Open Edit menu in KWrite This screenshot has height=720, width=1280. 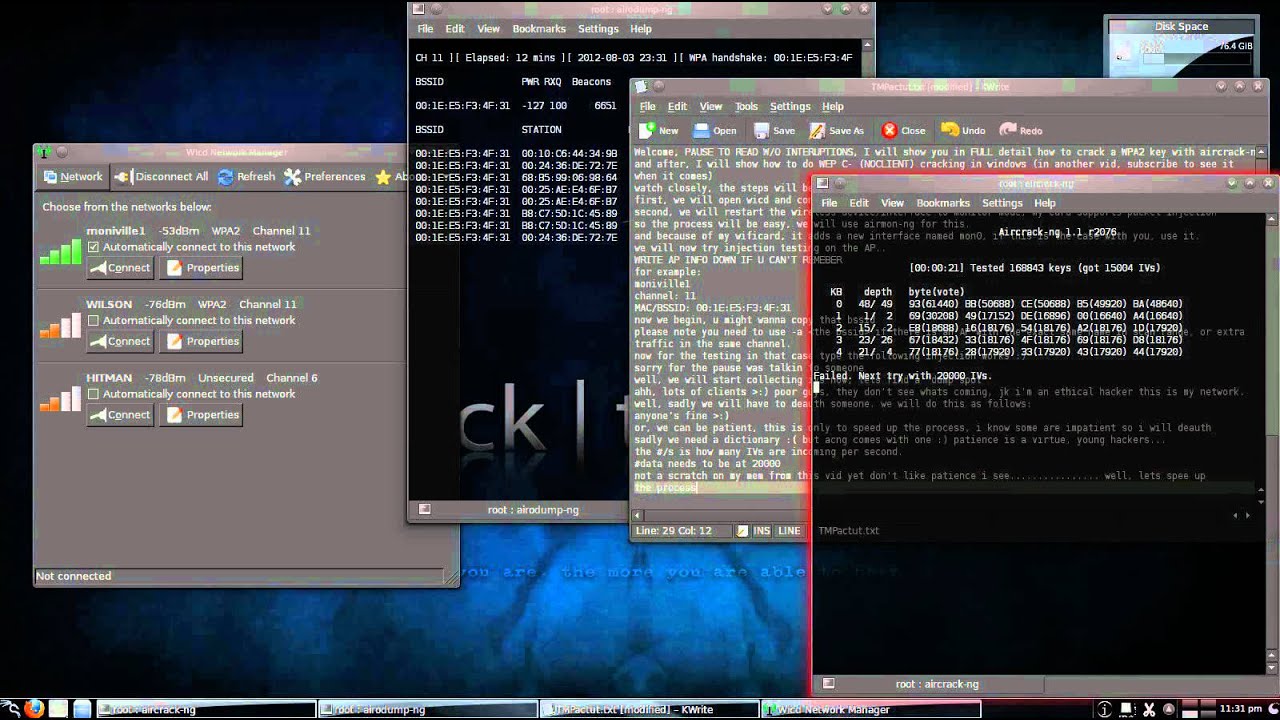click(678, 106)
